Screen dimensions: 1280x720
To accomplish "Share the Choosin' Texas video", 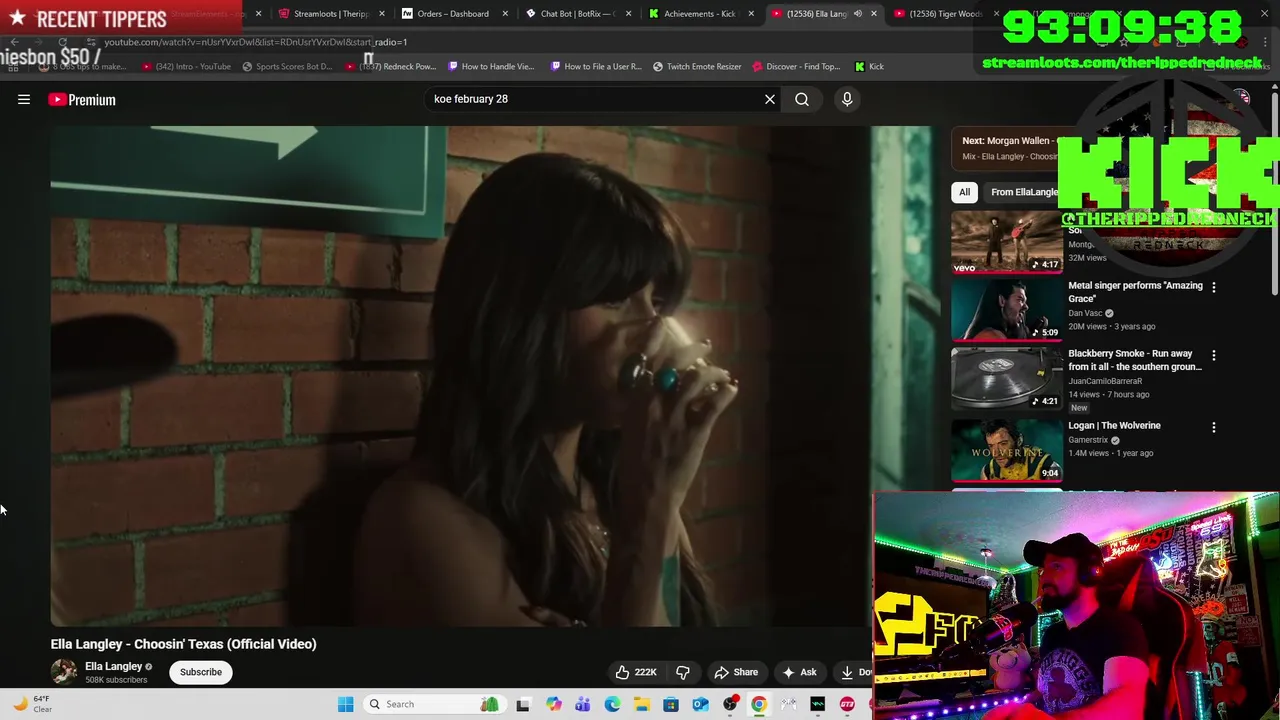I will click(736, 672).
